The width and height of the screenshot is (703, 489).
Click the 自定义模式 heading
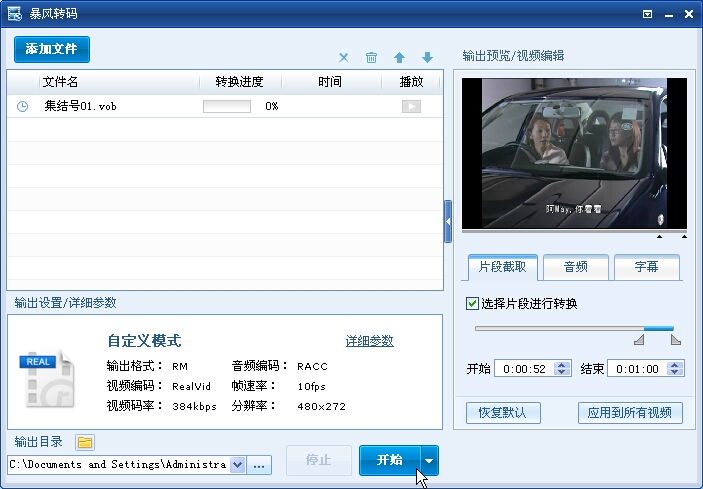144,341
